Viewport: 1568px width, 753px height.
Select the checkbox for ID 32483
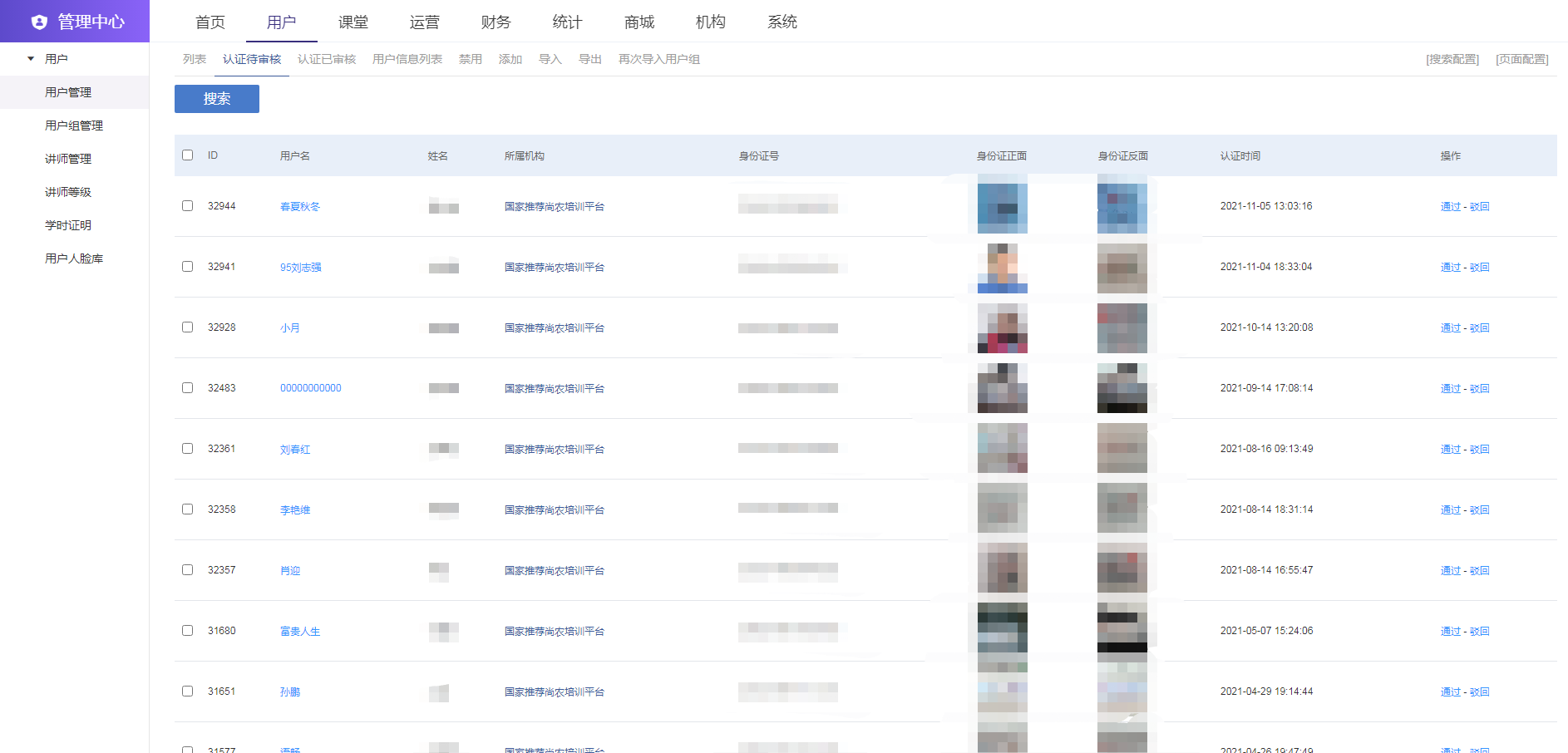[187, 388]
